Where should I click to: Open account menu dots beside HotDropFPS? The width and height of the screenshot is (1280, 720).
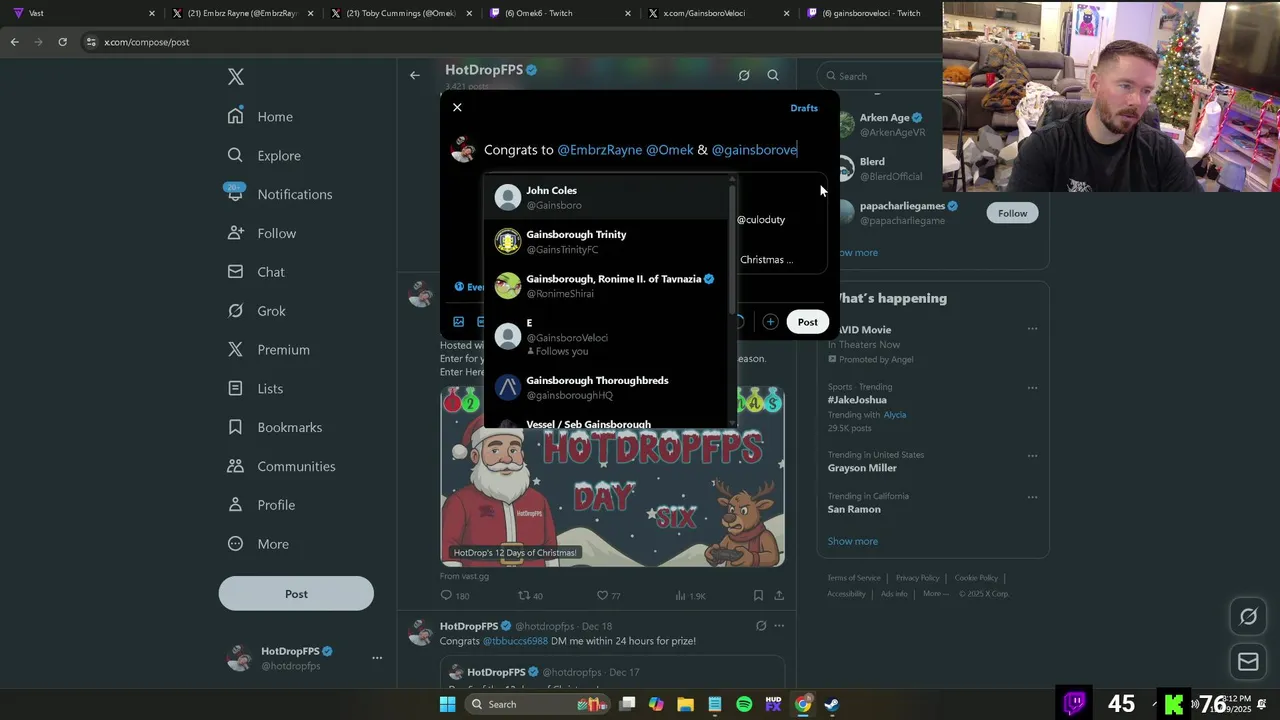click(x=377, y=658)
